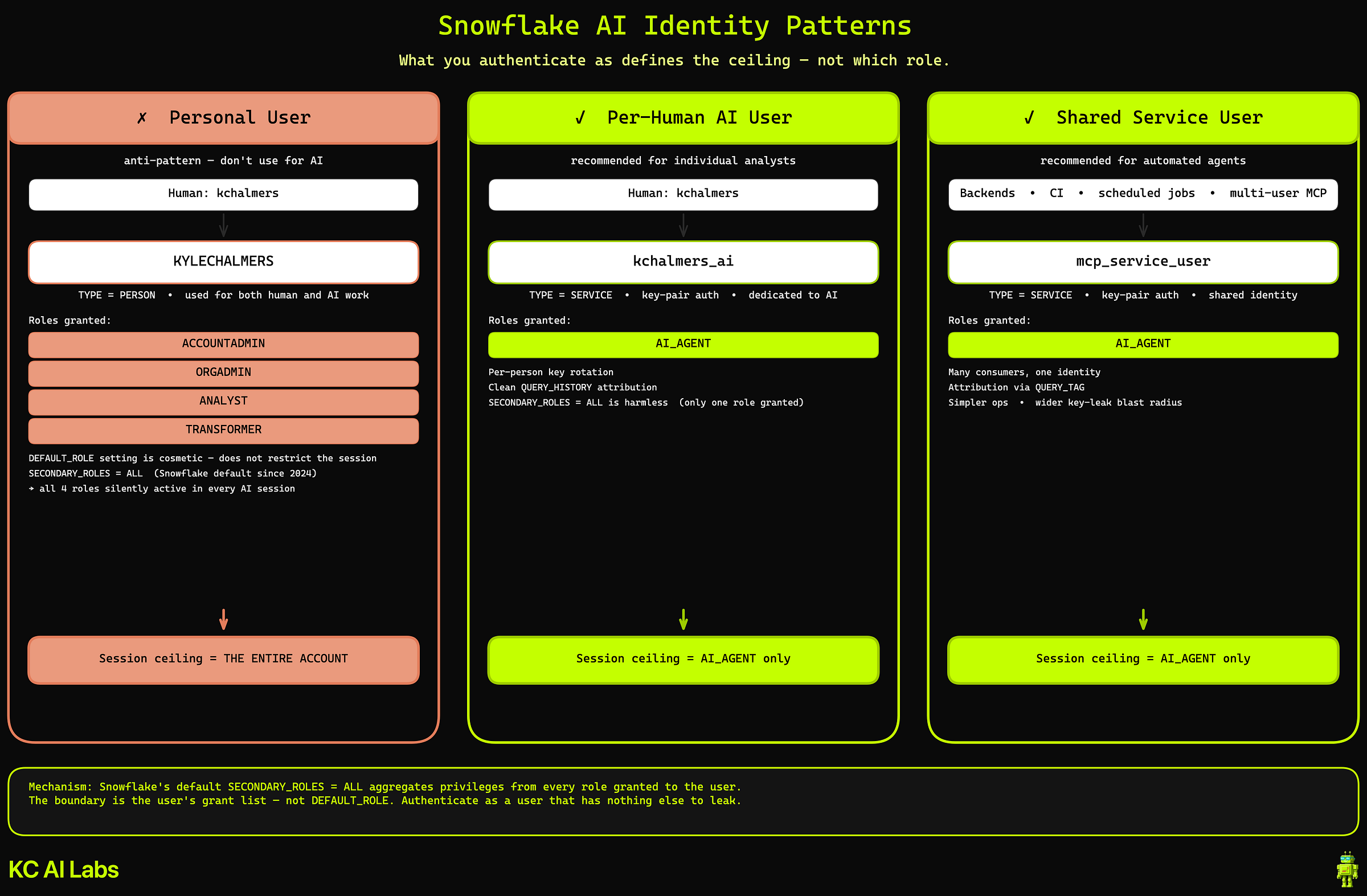Screen dimensions: 1367x896
Task: Click the Shared Service User header
Action: click(x=1143, y=118)
